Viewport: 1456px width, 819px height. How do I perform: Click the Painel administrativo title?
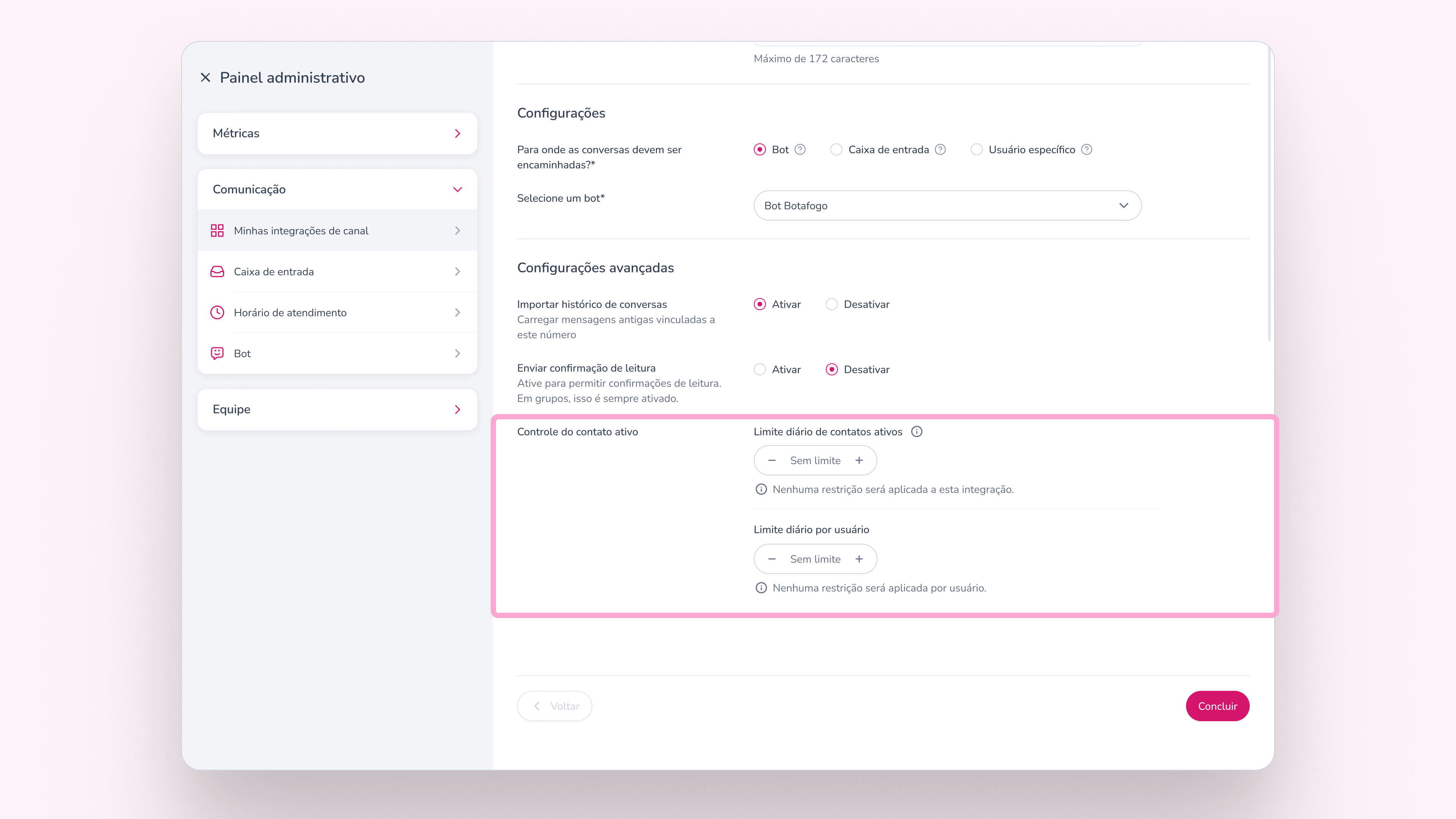(x=292, y=78)
